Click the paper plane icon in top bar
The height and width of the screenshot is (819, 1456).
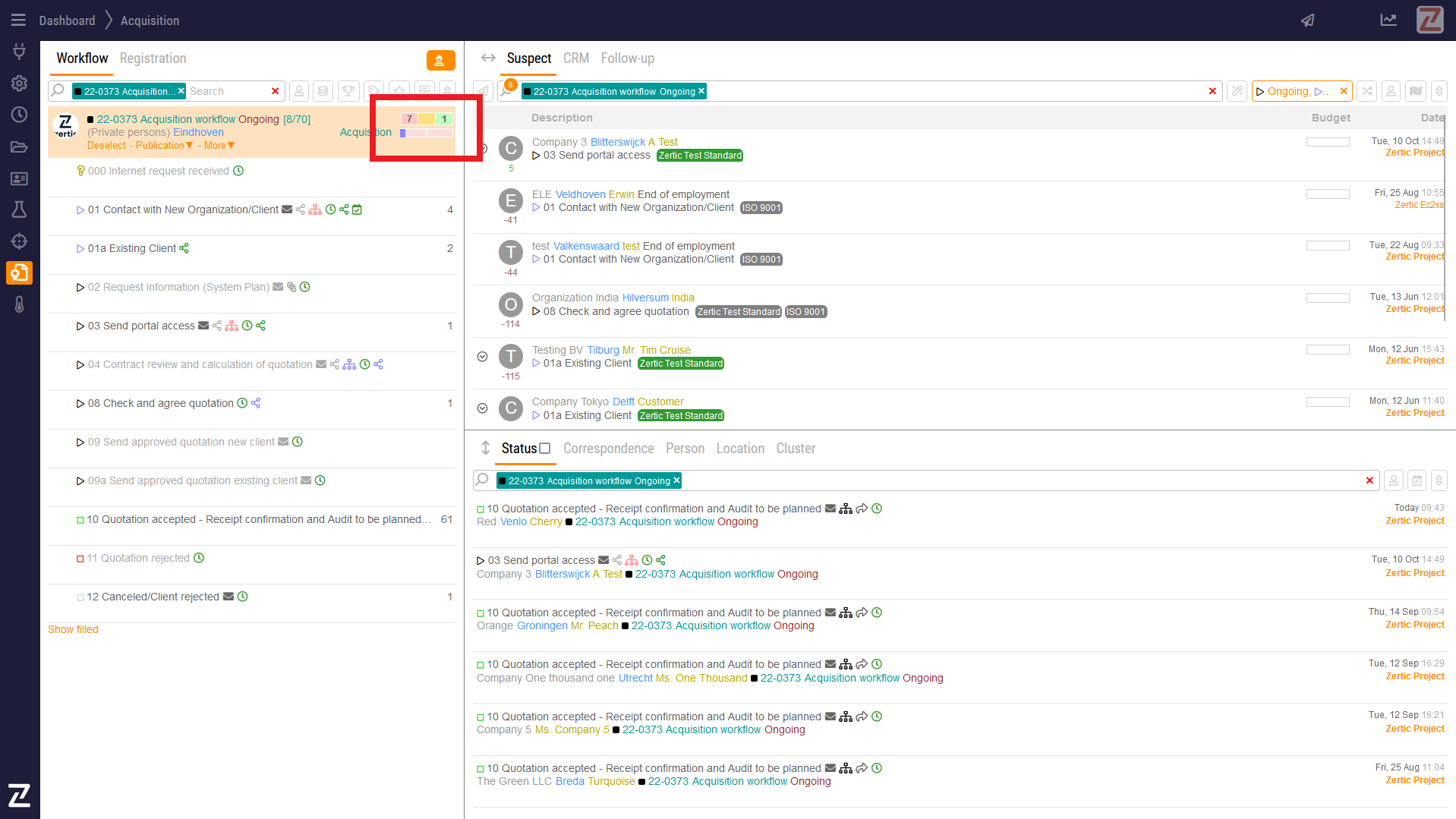(x=1307, y=20)
